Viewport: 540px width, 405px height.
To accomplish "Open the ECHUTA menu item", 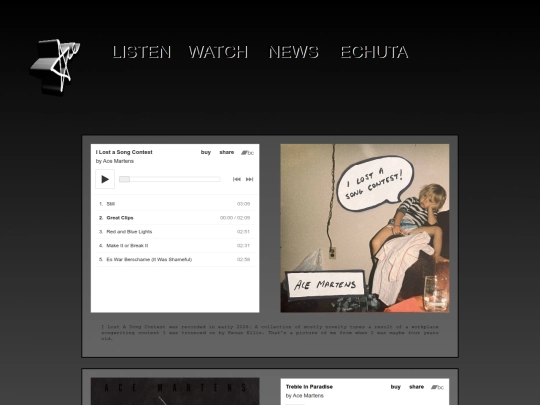I will coord(374,52).
